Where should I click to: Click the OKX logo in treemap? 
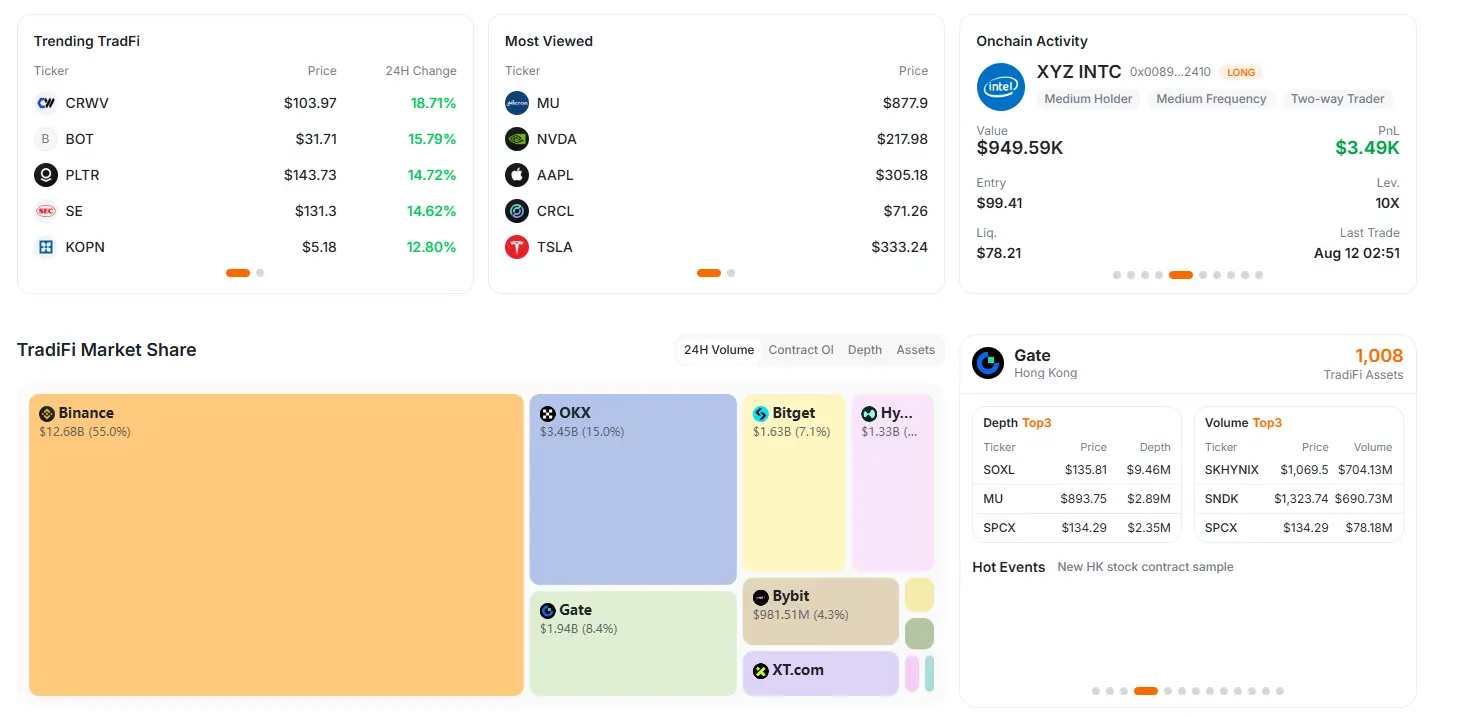pos(547,414)
